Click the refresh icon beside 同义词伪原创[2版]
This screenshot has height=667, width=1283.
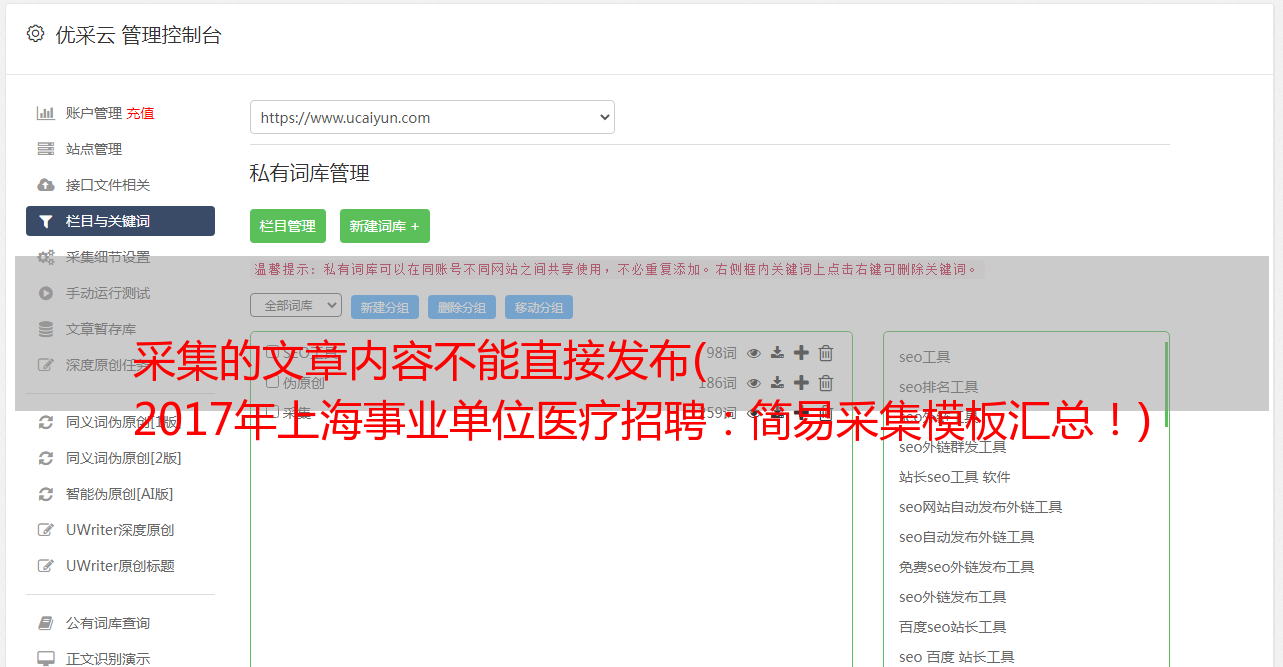[46, 458]
